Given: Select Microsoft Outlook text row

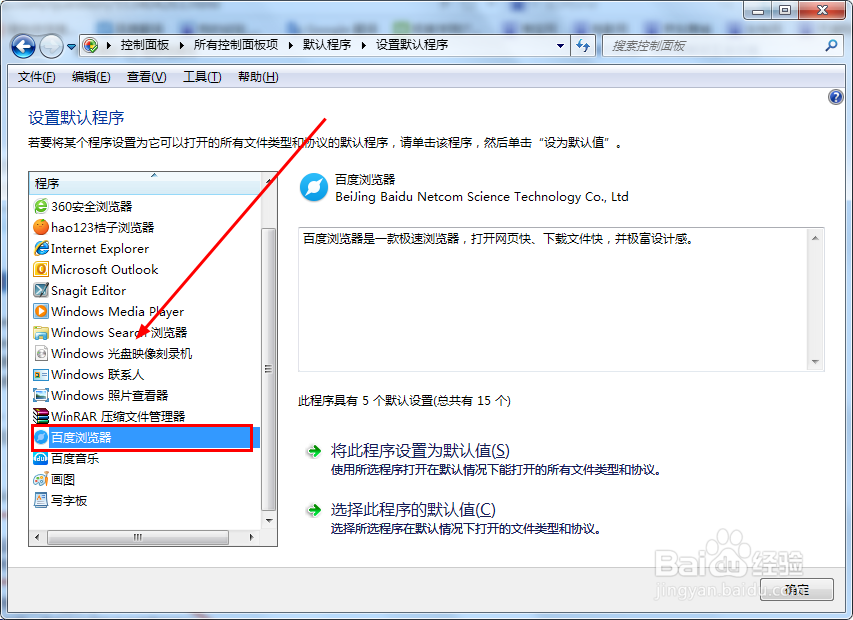Looking at the screenshot, I should [104, 269].
